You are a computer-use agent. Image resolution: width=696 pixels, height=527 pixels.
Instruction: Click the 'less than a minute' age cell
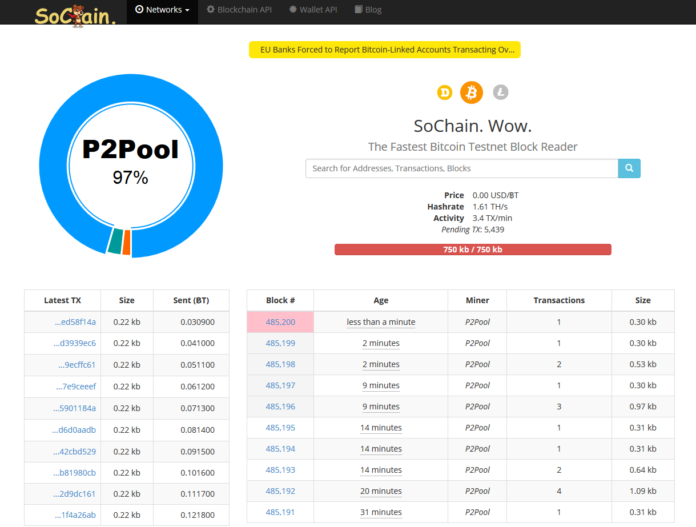[381, 322]
